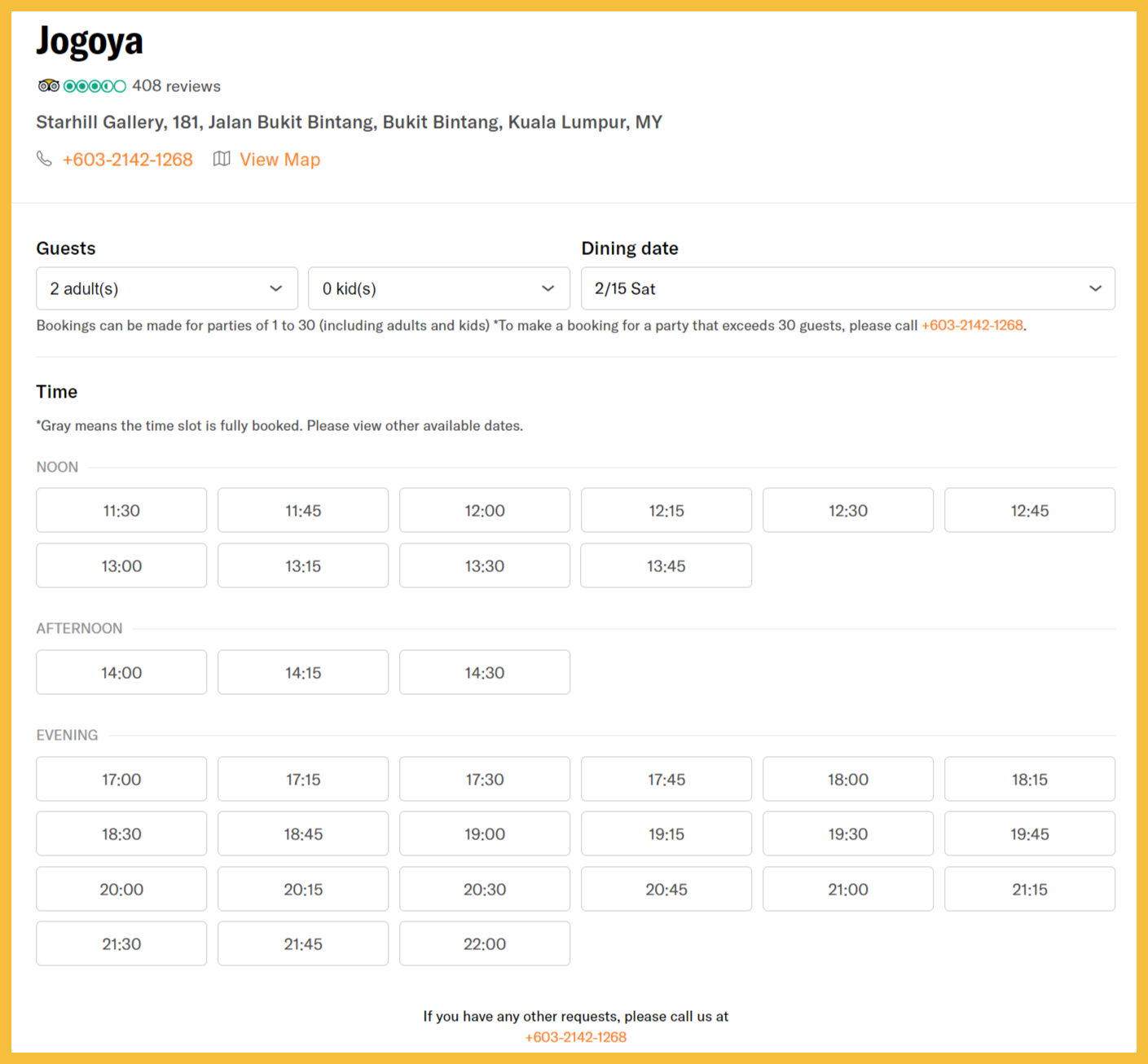Choose the 12:45 time slot
This screenshot has width=1148, height=1064.
click(1029, 511)
